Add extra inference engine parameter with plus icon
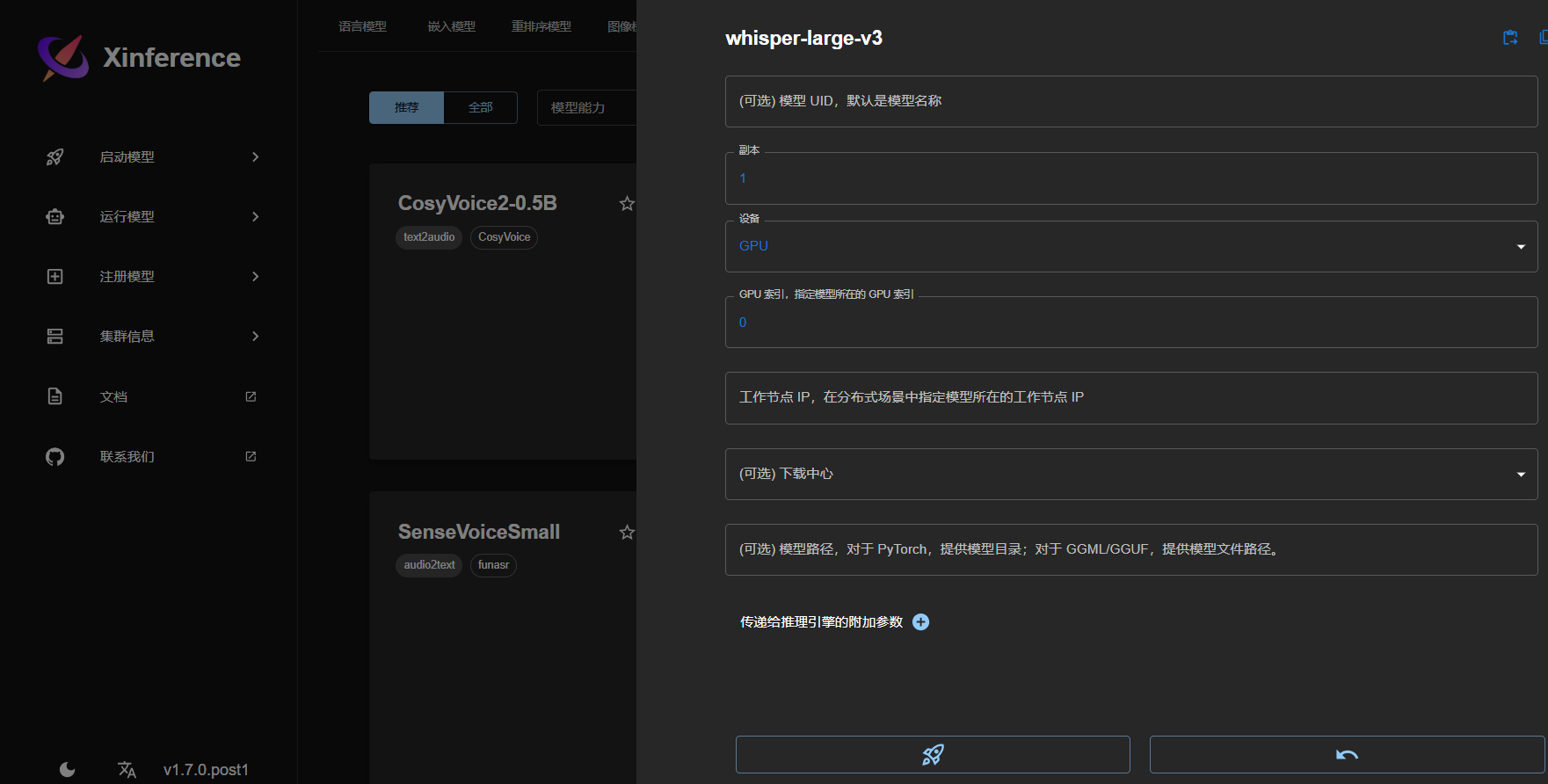 pos(920,622)
